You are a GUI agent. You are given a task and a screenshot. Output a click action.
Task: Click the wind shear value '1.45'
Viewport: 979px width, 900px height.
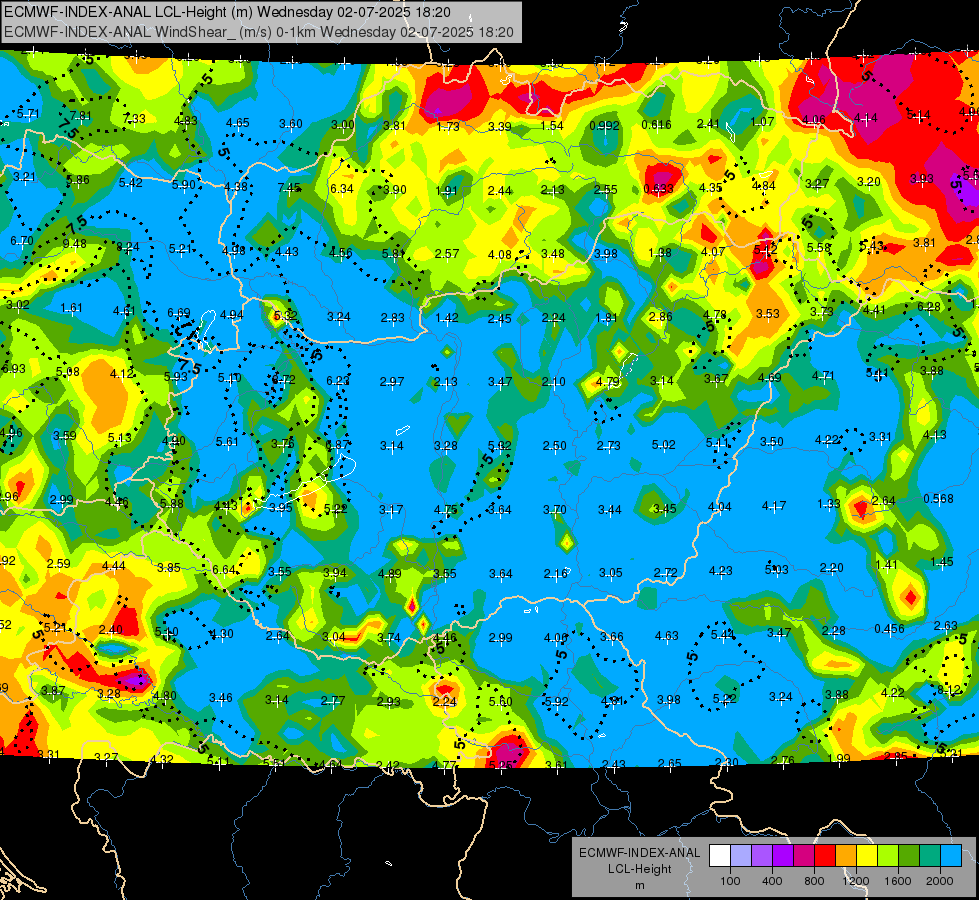coord(942,562)
